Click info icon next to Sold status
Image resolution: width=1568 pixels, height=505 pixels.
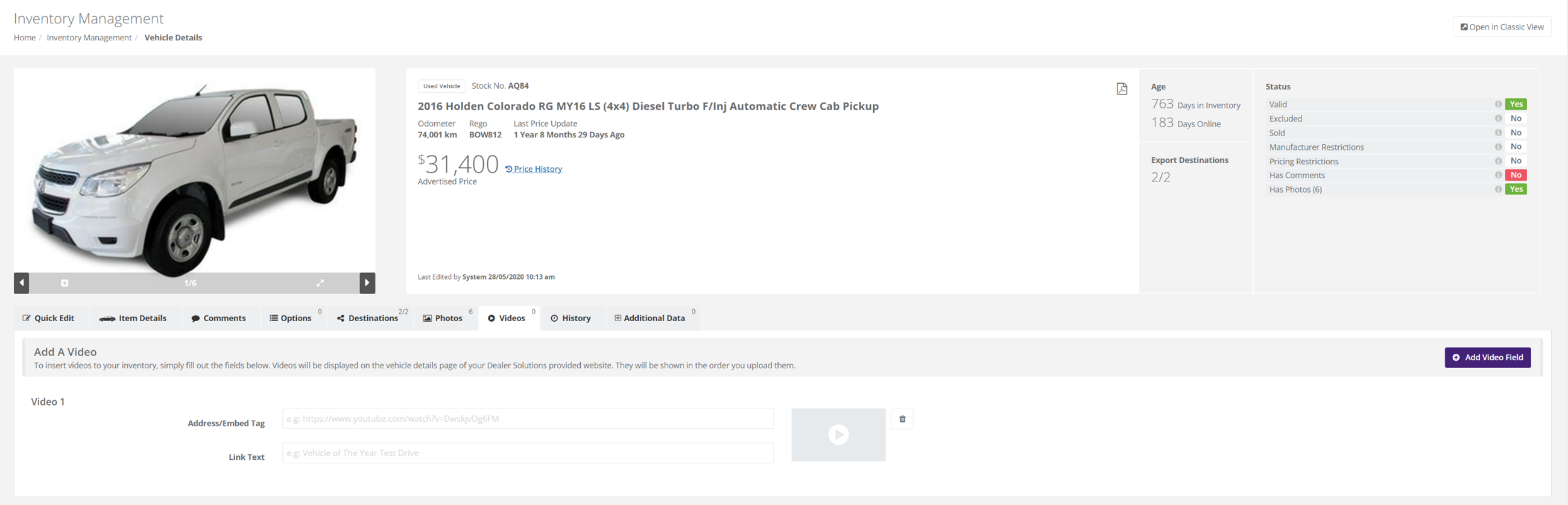coord(1498,133)
